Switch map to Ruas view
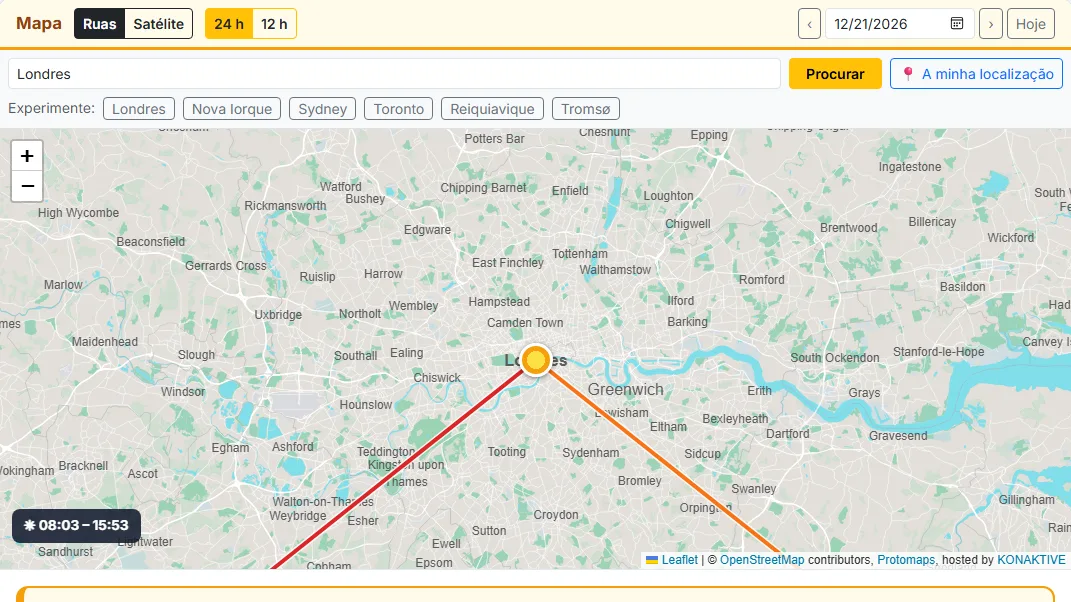Screen dimensions: 1071x602 (100, 24)
